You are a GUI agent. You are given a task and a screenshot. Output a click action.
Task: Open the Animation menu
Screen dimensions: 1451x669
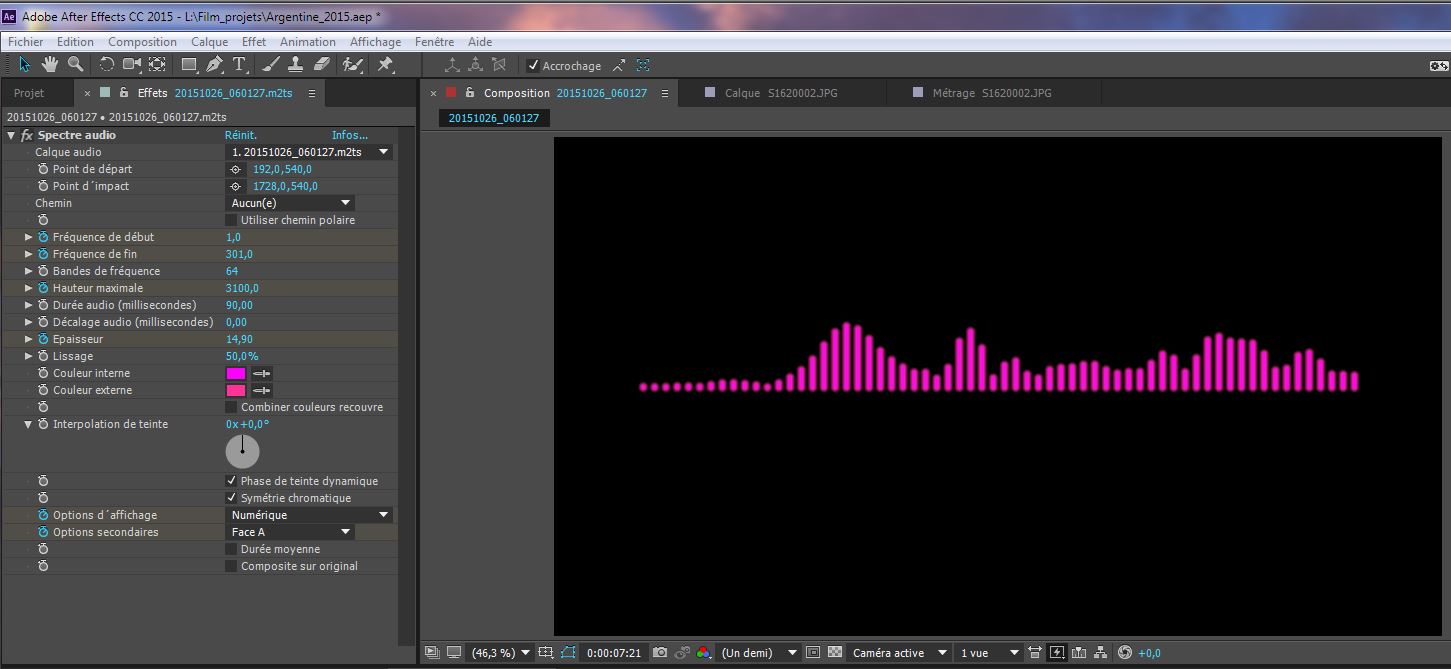point(307,42)
